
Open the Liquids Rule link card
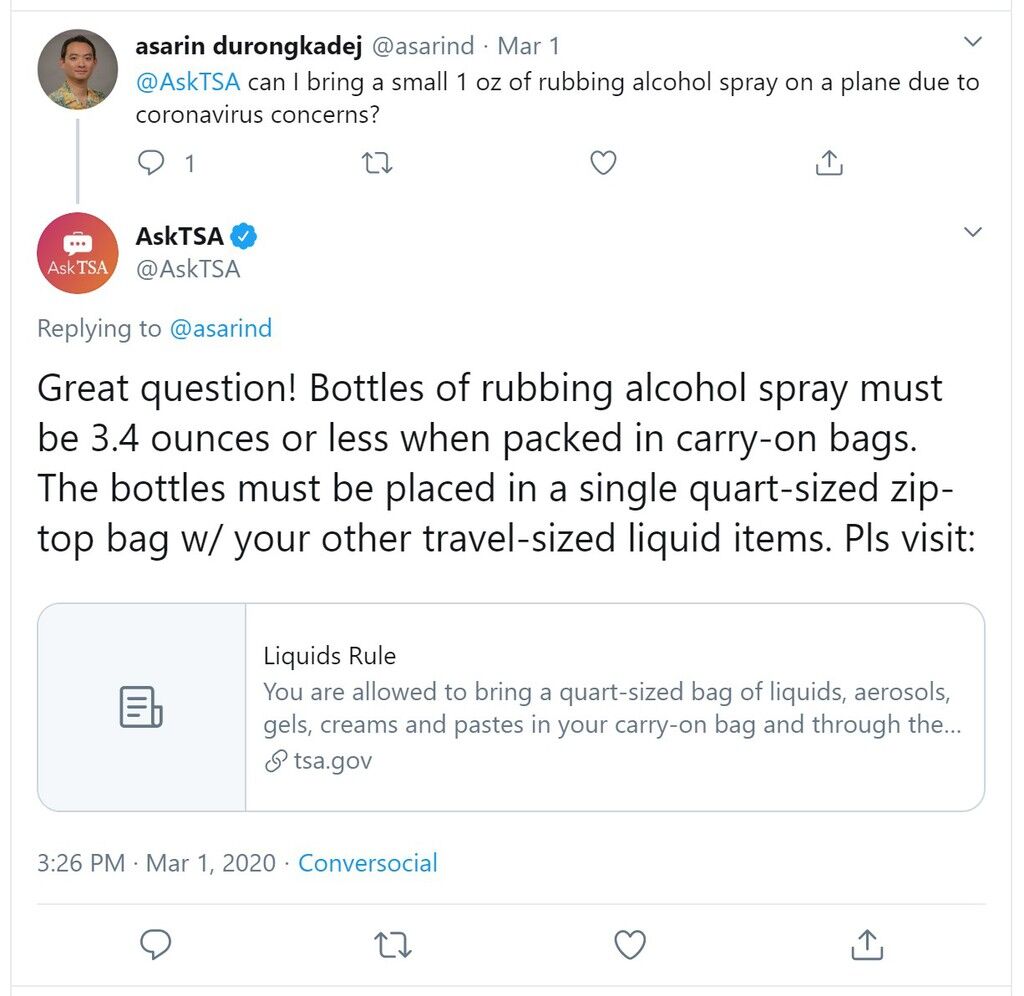coord(511,707)
